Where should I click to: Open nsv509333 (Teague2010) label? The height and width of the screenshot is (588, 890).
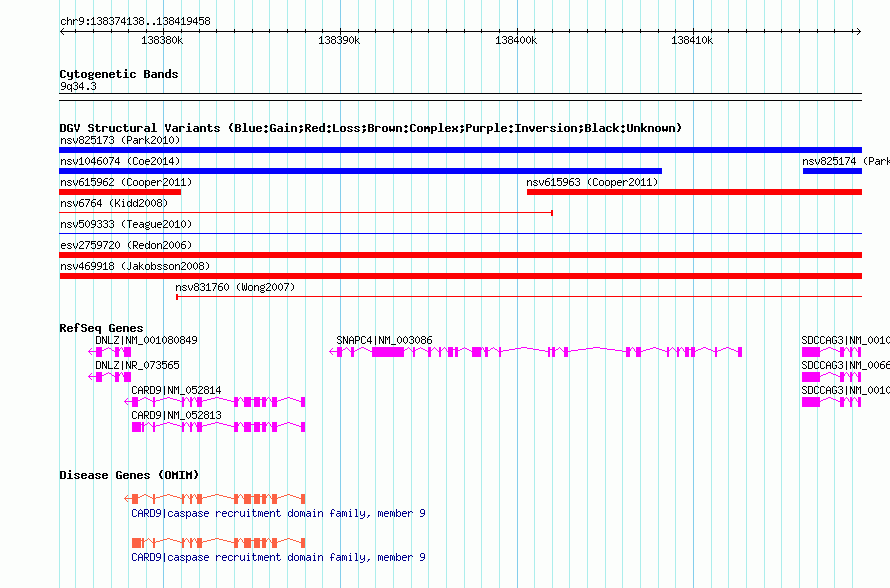pyautogui.click(x=126, y=224)
